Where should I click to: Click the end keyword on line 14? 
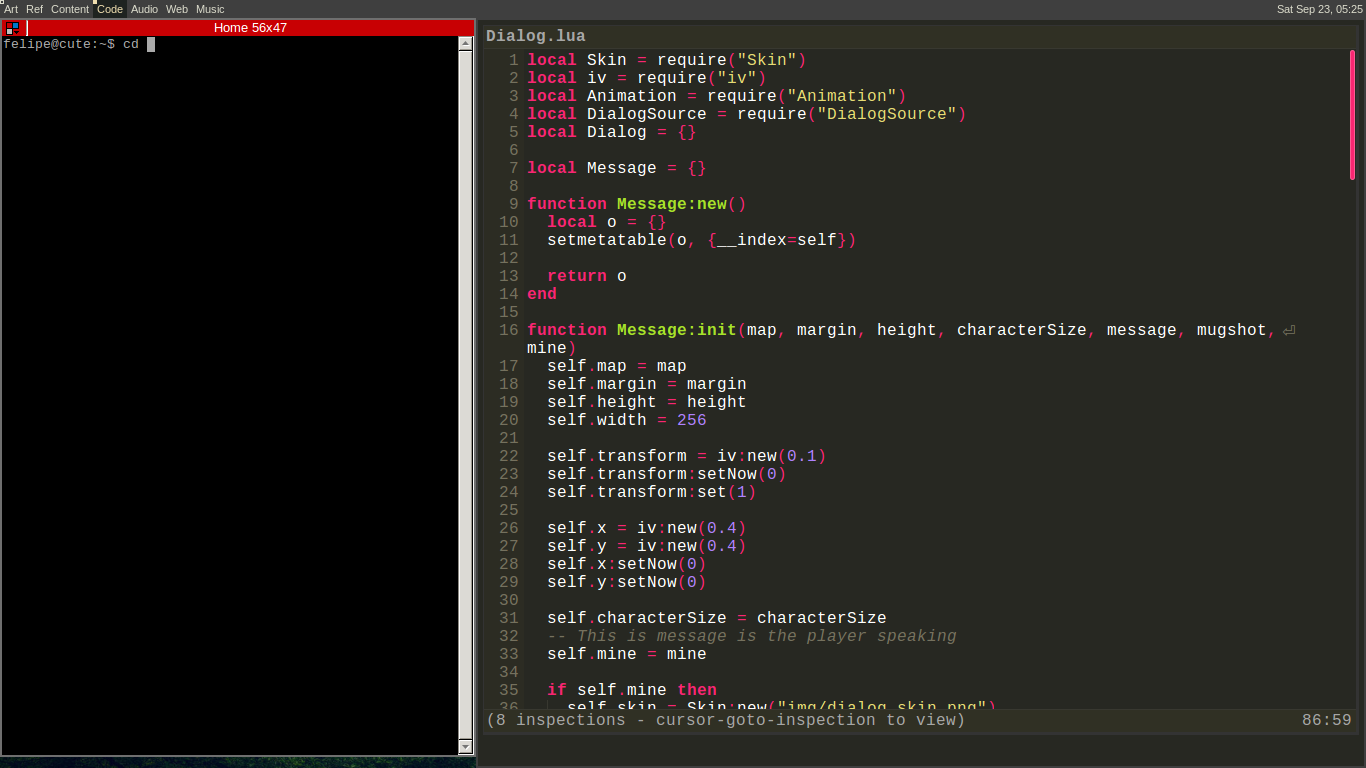(x=542, y=294)
